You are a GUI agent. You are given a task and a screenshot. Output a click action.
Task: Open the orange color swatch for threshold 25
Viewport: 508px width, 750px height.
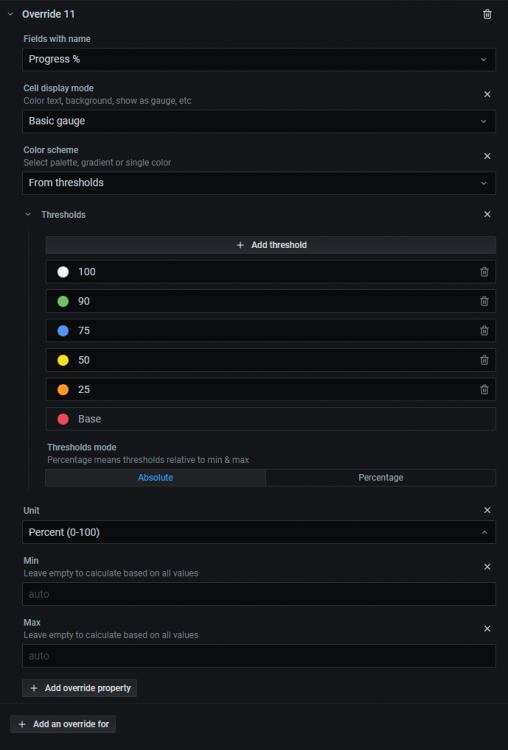(x=63, y=390)
